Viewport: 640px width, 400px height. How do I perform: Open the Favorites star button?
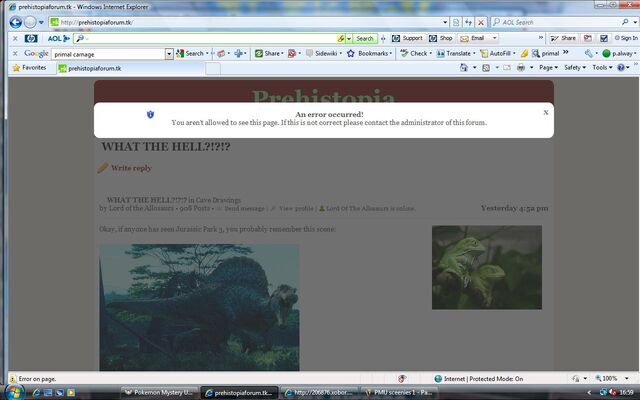(29, 68)
